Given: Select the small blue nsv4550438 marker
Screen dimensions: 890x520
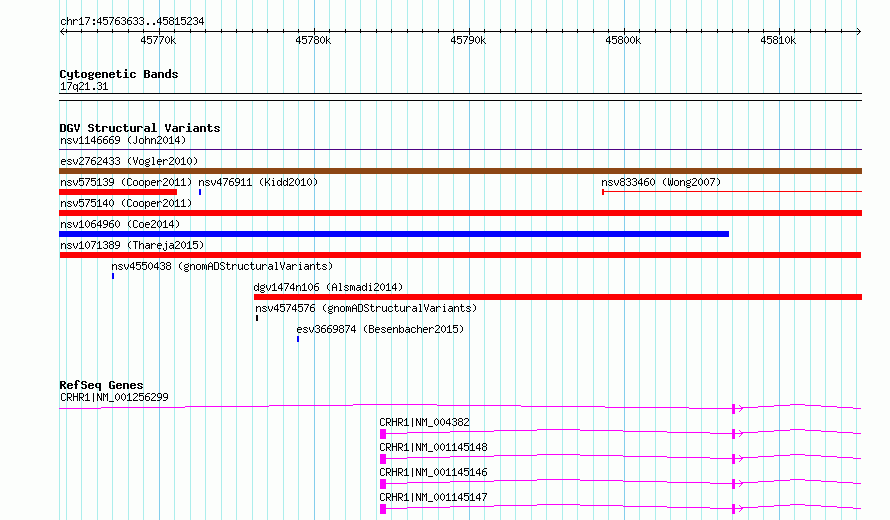Looking at the screenshot, I should pos(113,276).
